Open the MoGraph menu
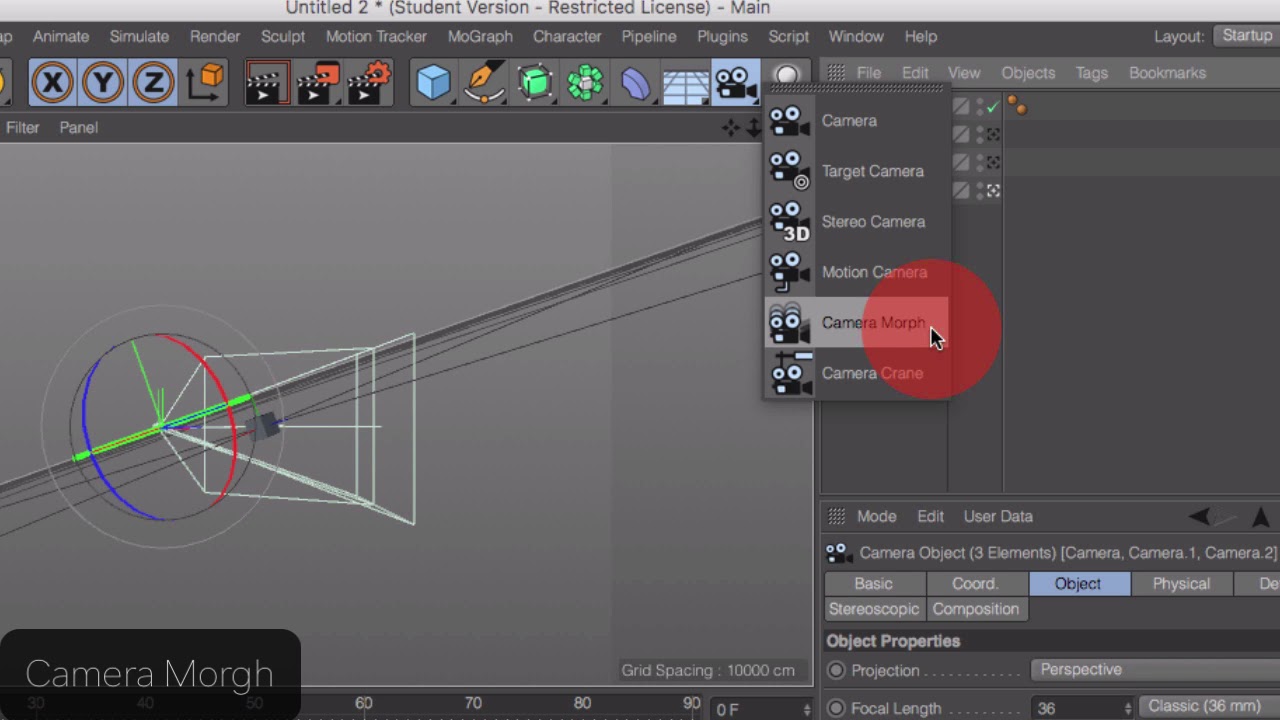The width and height of the screenshot is (1280, 720). tap(480, 36)
